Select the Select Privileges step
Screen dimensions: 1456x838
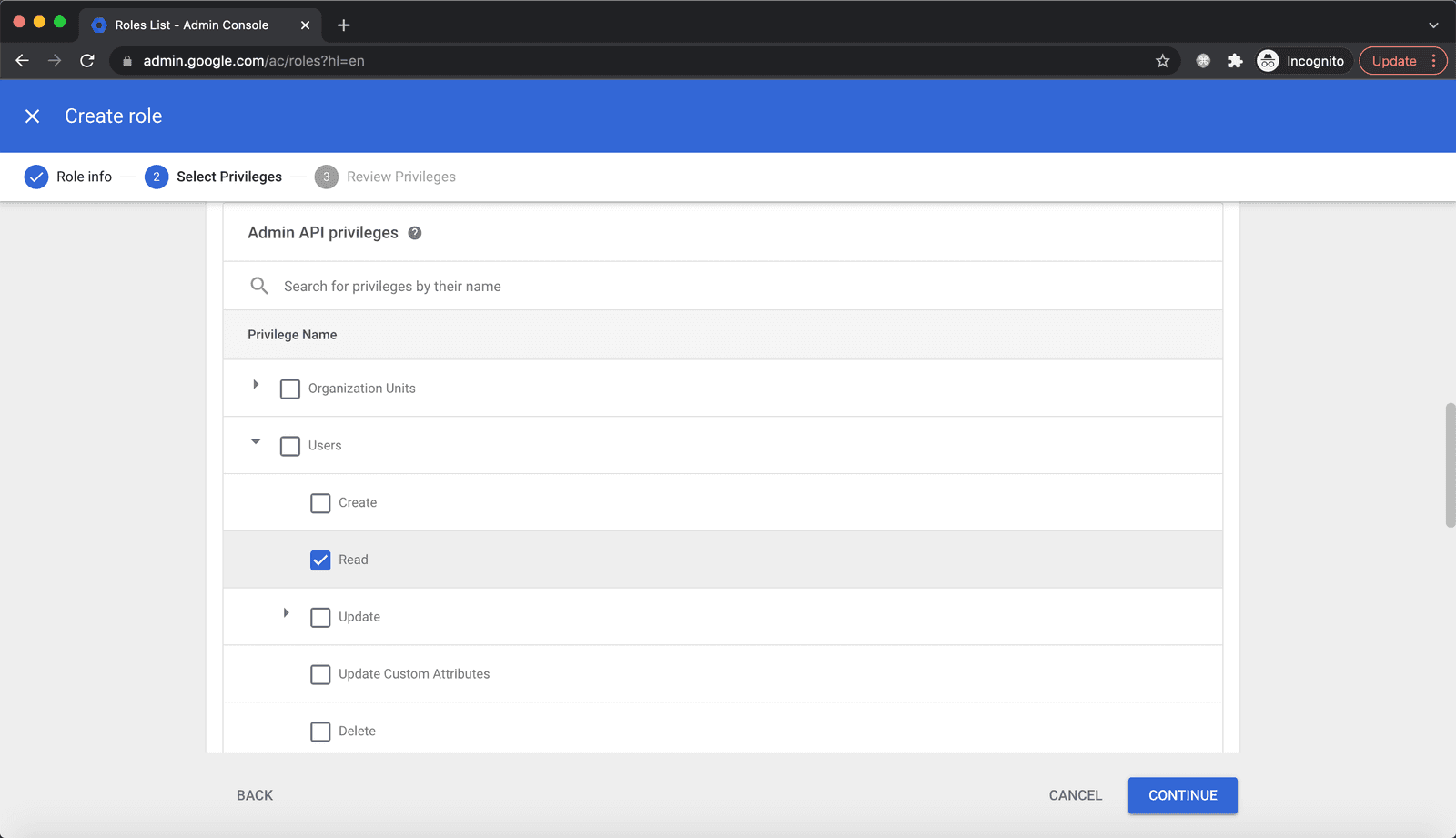[x=213, y=177]
